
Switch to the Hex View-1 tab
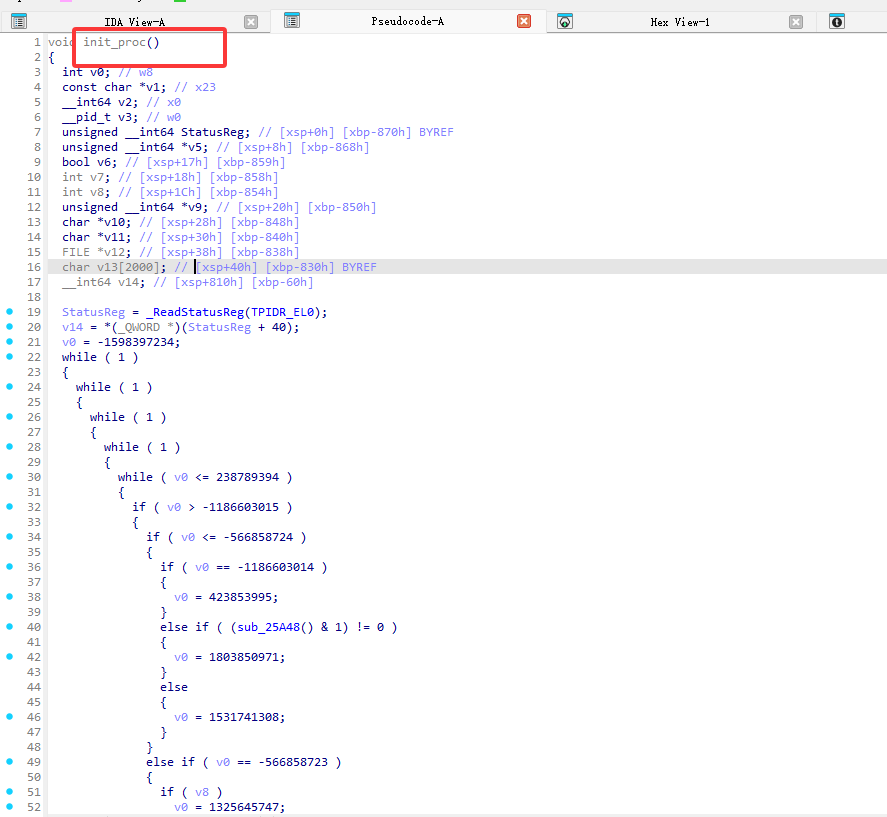click(679, 22)
